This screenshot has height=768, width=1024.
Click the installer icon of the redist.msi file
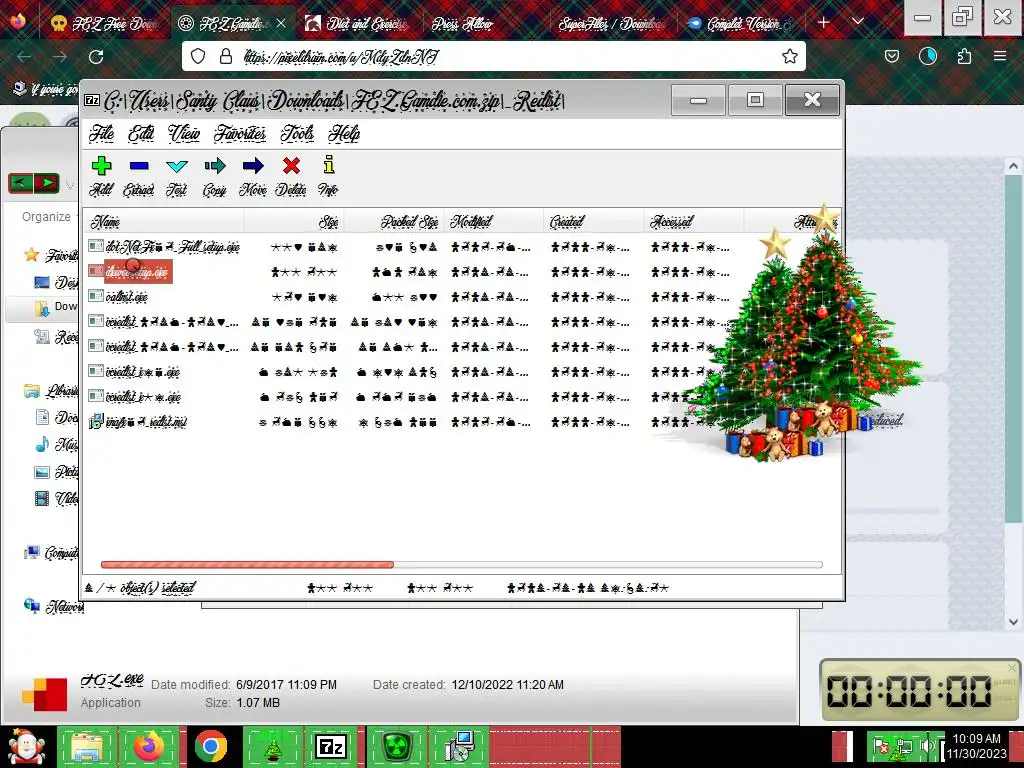click(x=95, y=421)
